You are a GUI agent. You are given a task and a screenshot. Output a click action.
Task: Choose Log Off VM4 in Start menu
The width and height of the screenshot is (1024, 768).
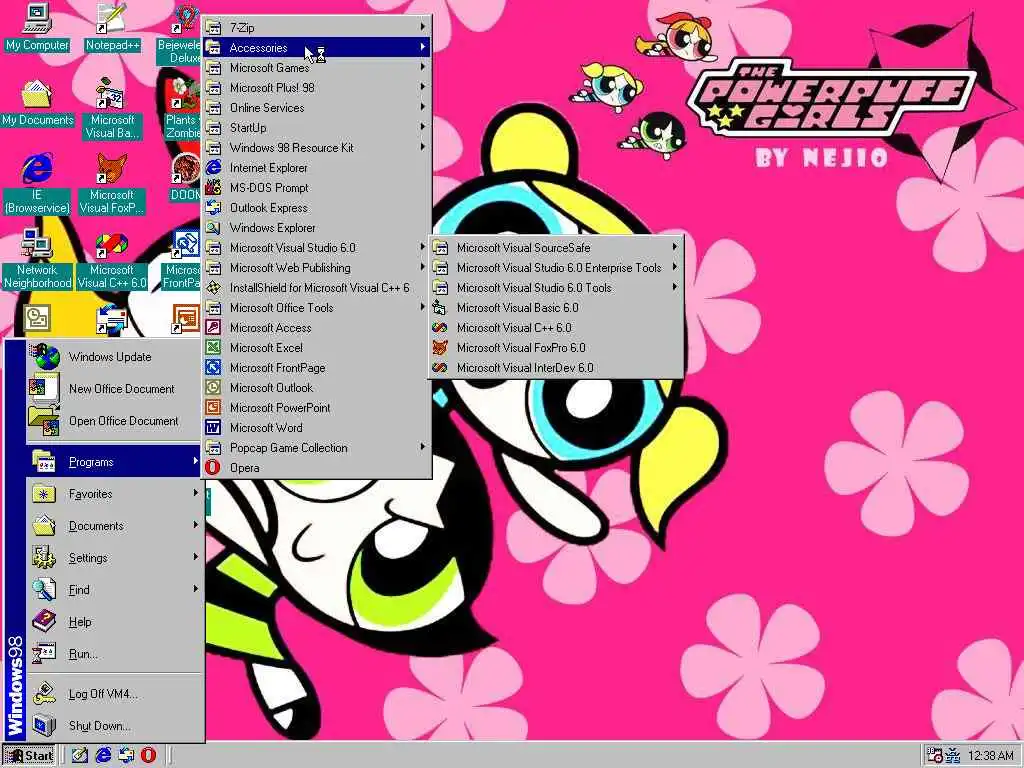114,694
